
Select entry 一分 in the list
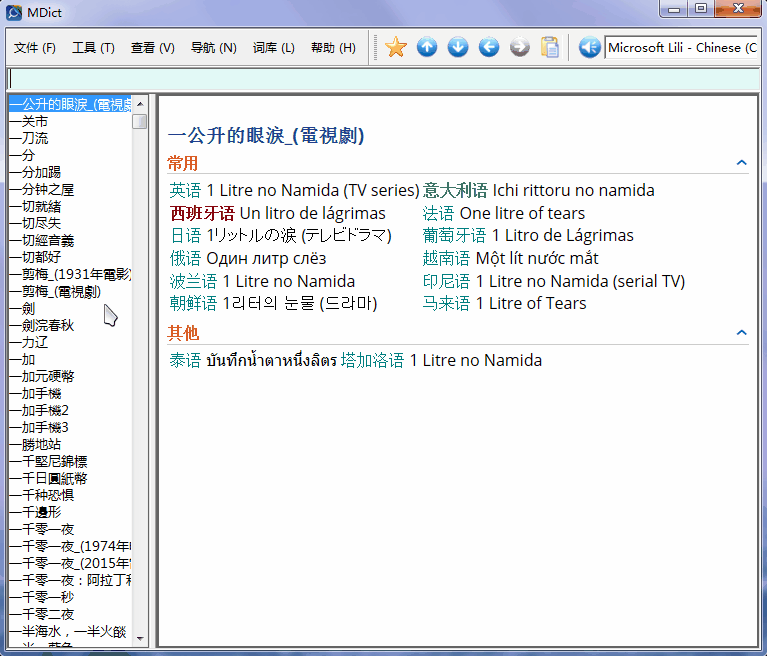tap(22, 155)
